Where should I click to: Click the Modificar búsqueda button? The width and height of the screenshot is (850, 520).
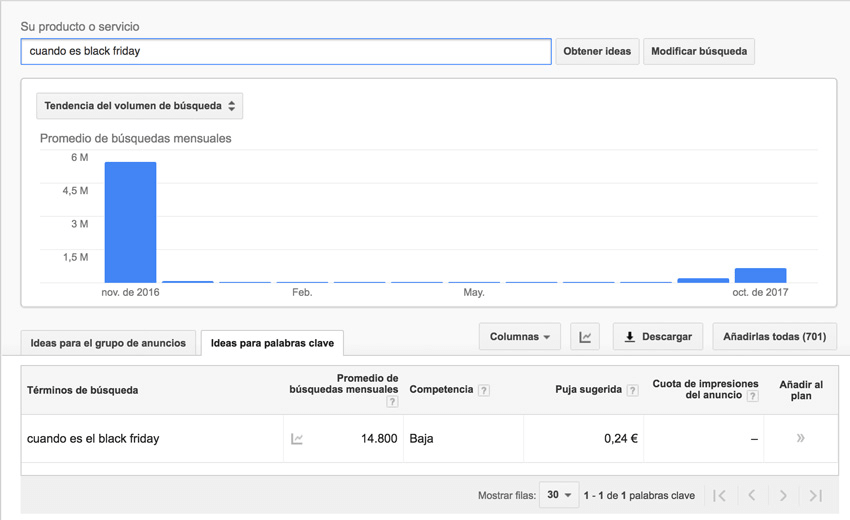pyautogui.click(x=699, y=52)
